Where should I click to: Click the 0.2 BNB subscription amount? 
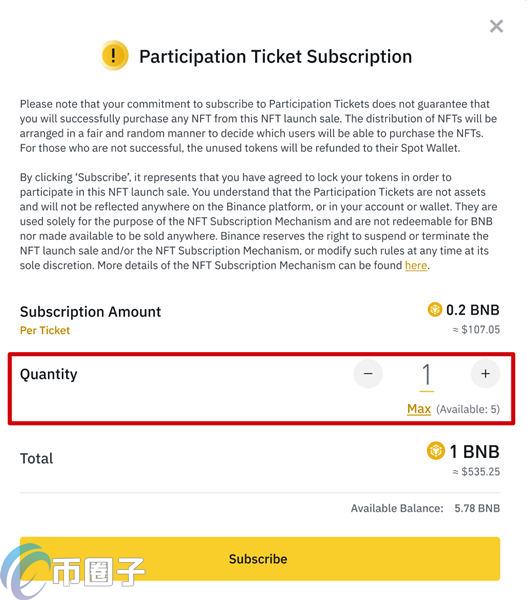(472, 310)
